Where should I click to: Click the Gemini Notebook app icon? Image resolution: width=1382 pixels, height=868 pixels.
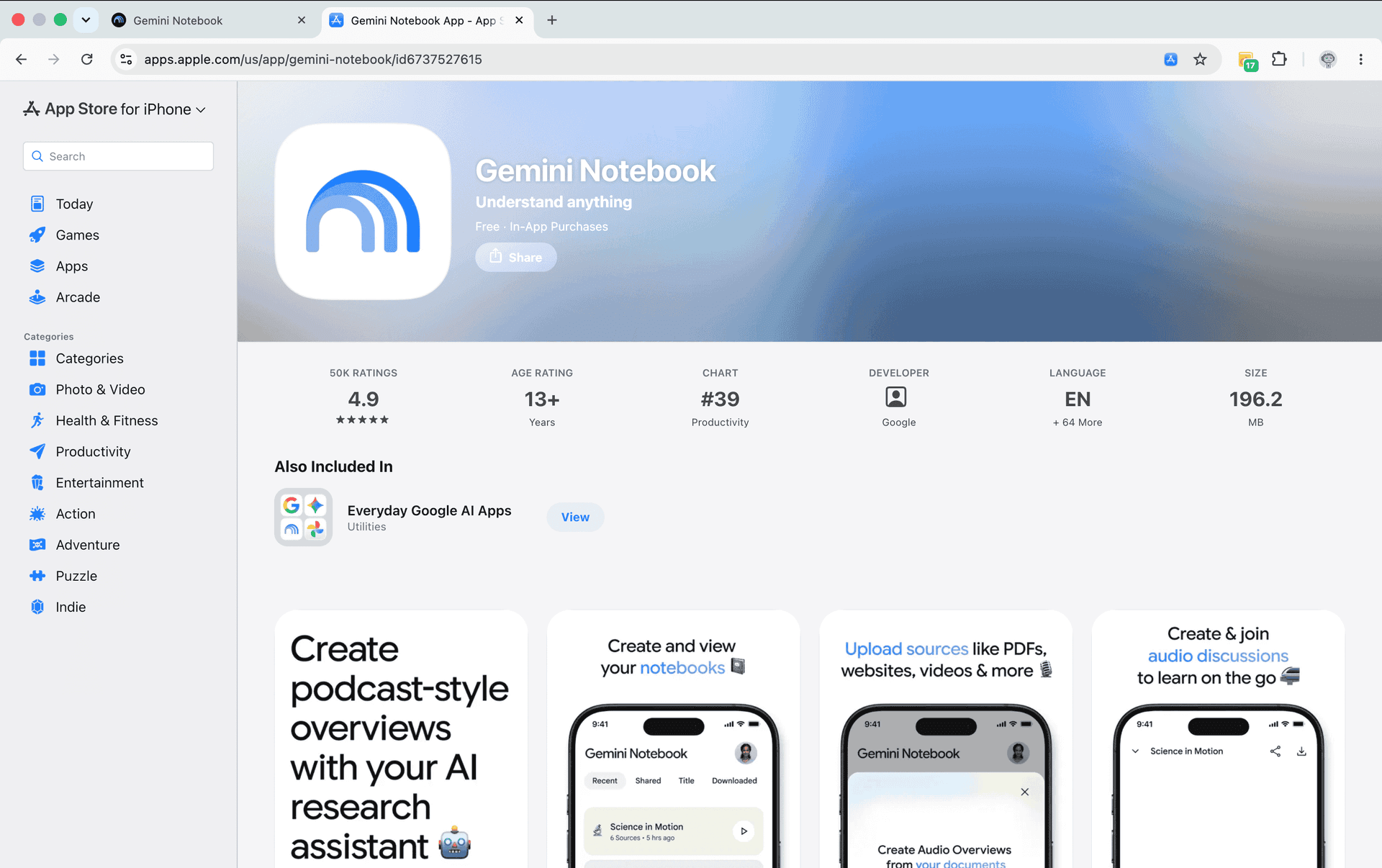point(363,212)
